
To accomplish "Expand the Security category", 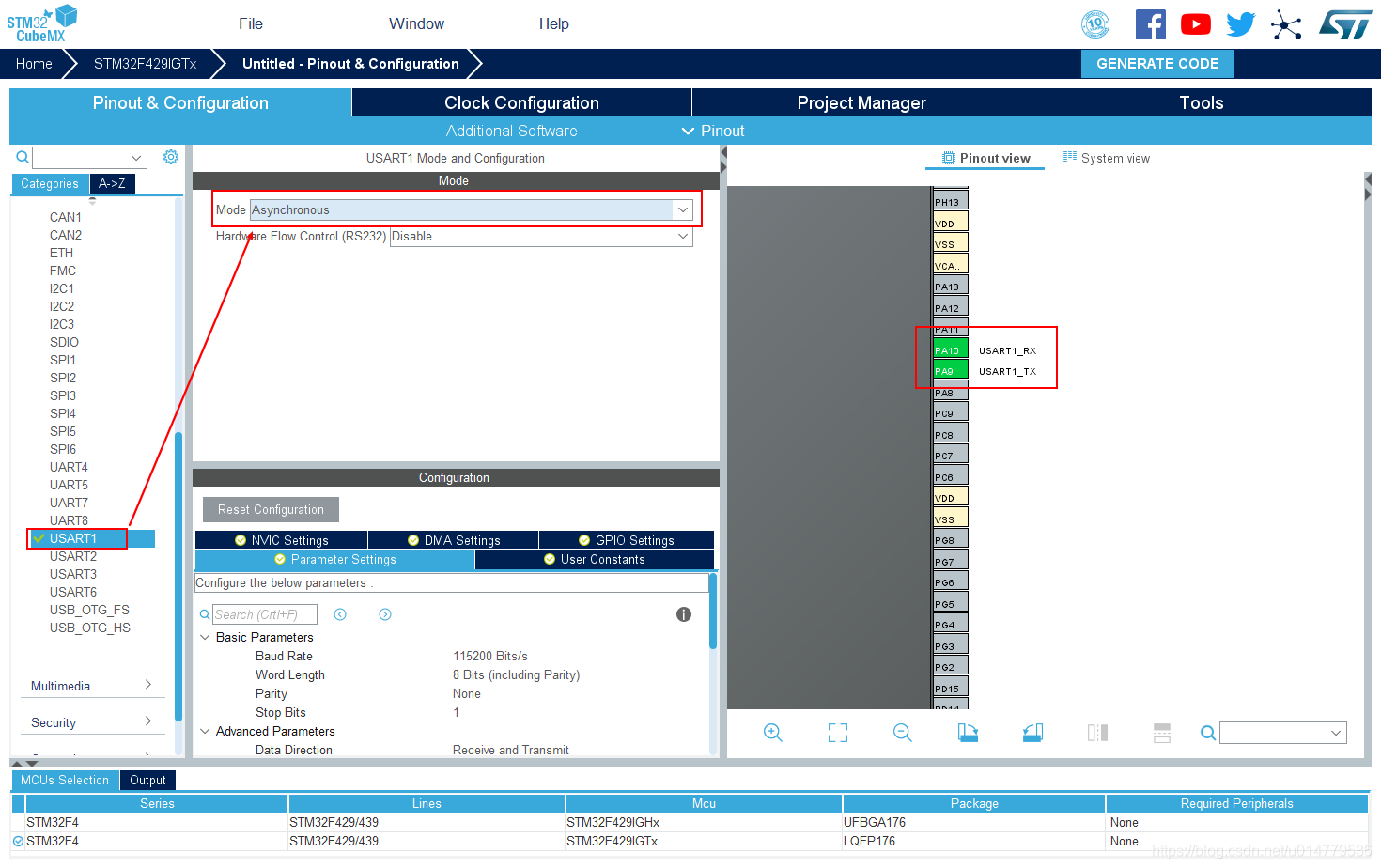I will click(x=91, y=722).
